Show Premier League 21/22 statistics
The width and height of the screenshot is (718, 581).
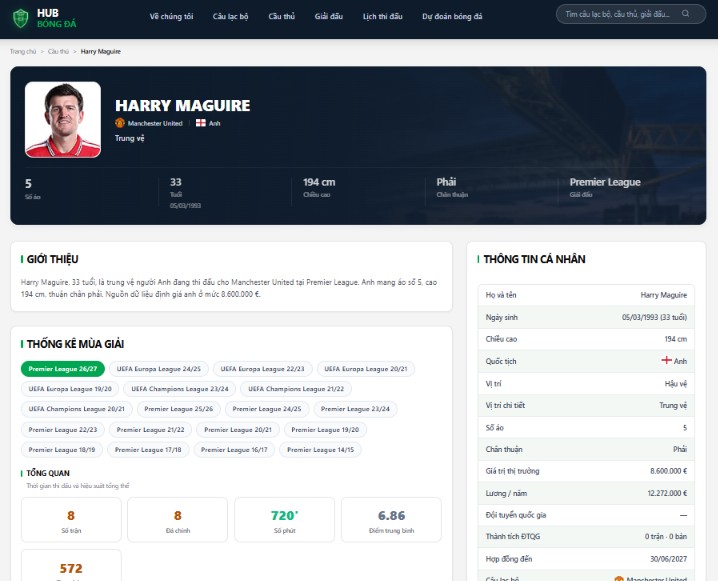(x=151, y=429)
